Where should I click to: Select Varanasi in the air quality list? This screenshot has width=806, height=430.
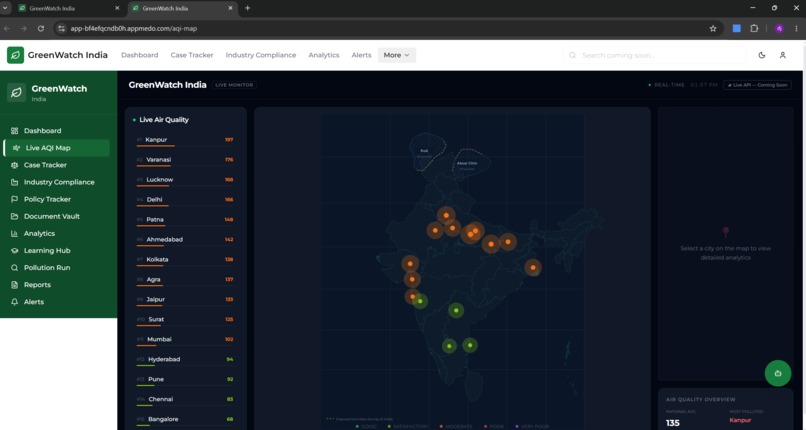click(x=185, y=160)
